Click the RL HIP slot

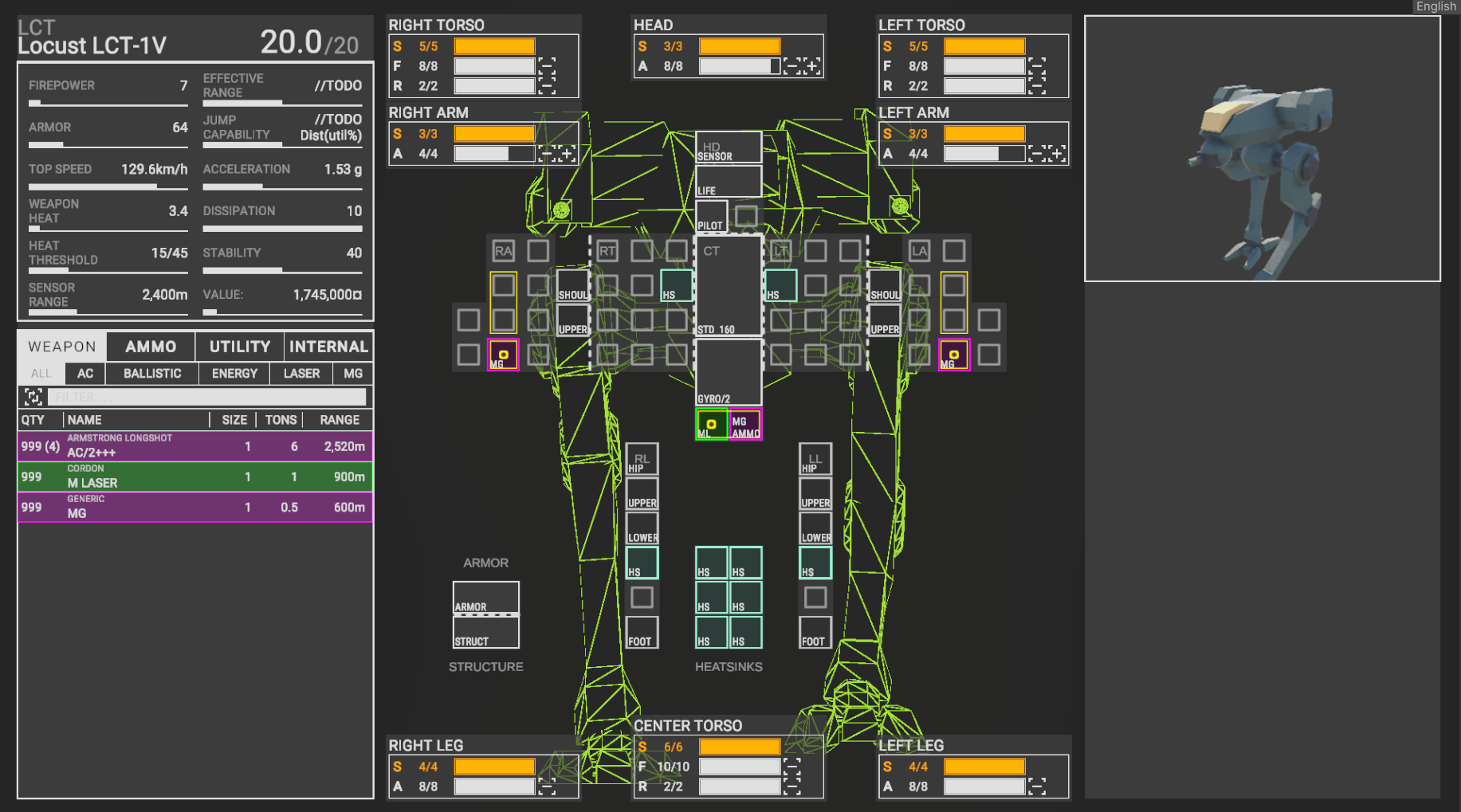(642, 459)
